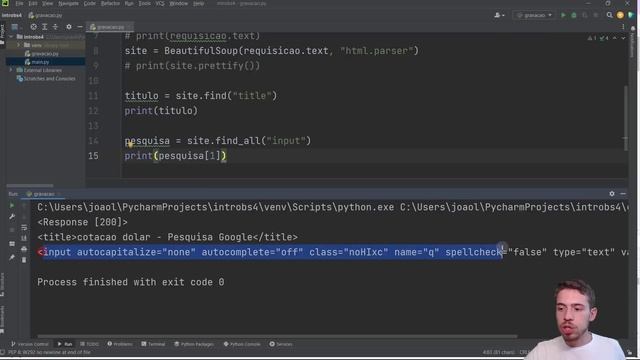Open Problems tool window
This screenshot has height=360, width=640.
tap(120, 344)
